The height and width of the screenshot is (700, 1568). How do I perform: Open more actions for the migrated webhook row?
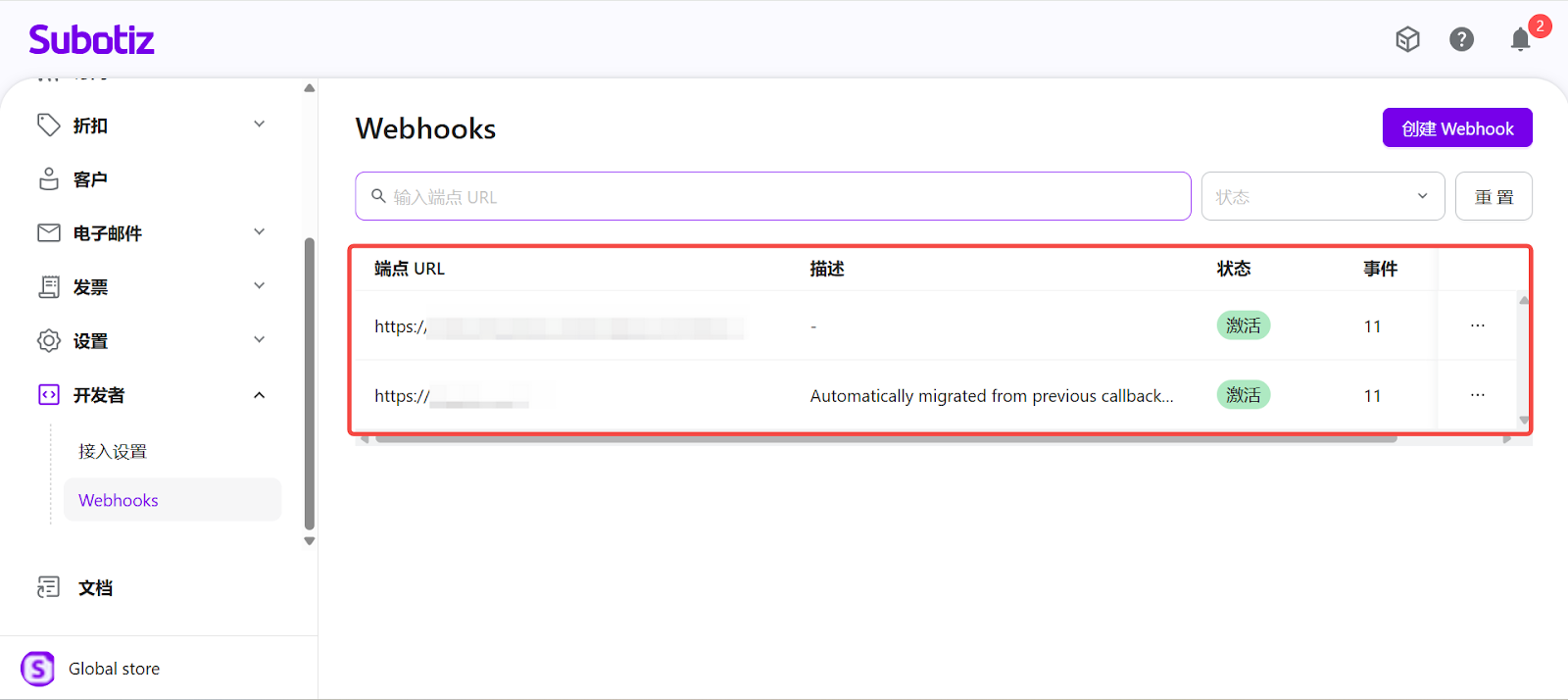tap(1477, 395)
